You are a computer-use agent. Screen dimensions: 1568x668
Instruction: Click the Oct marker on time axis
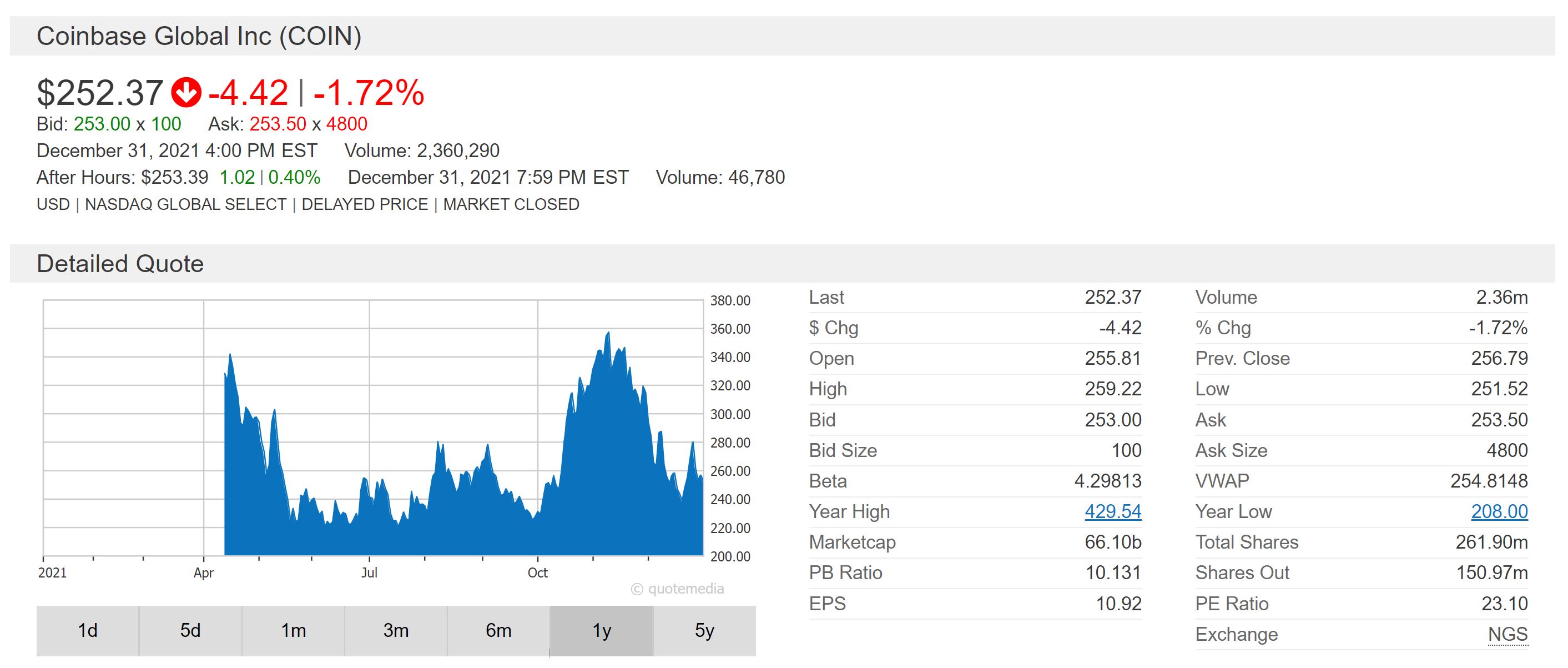coord(537,572)
